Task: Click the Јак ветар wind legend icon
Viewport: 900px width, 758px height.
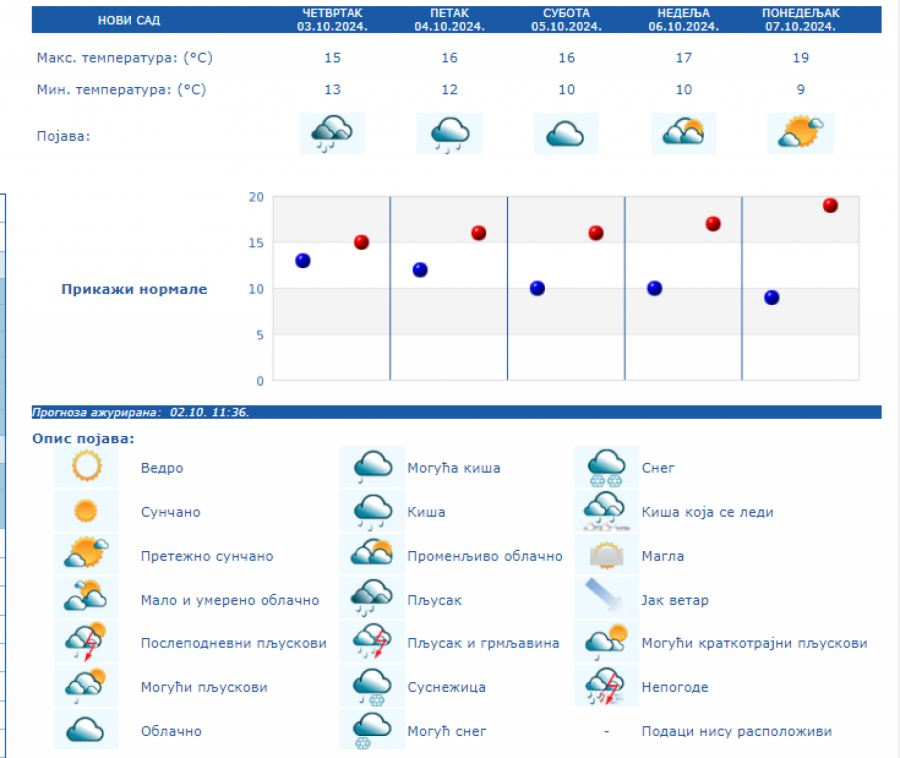Action: 607,600
